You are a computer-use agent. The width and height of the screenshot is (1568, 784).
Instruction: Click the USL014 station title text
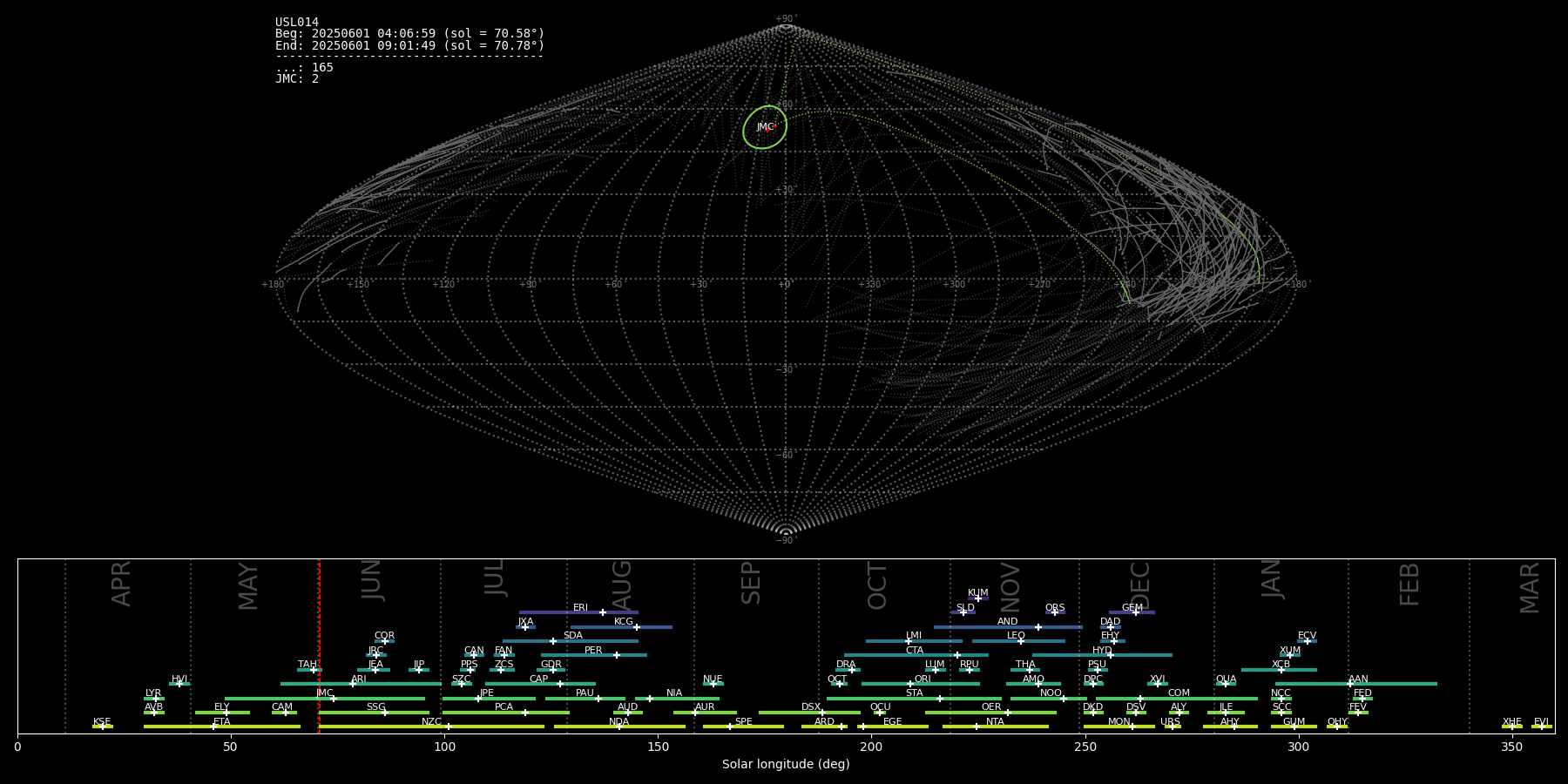[297, 23]
